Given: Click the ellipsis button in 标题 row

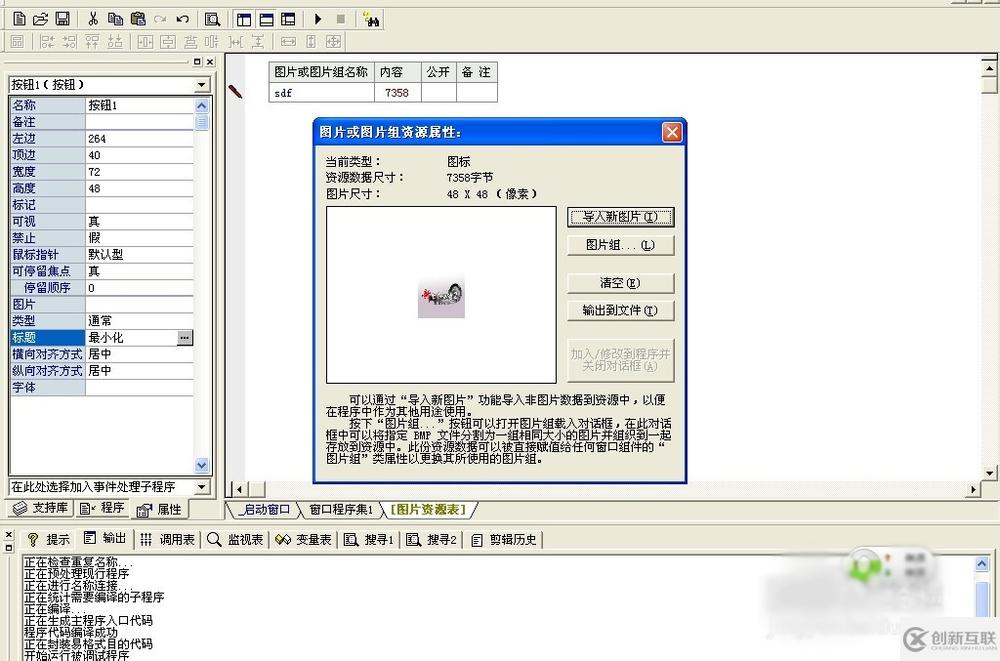Looking at the screenshot, I should (184, 338).
